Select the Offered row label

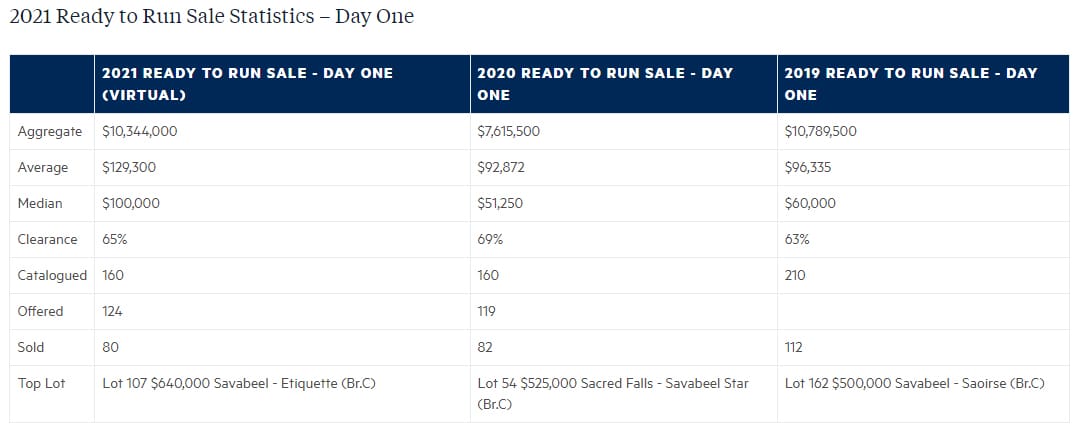[x=40, y=311]
